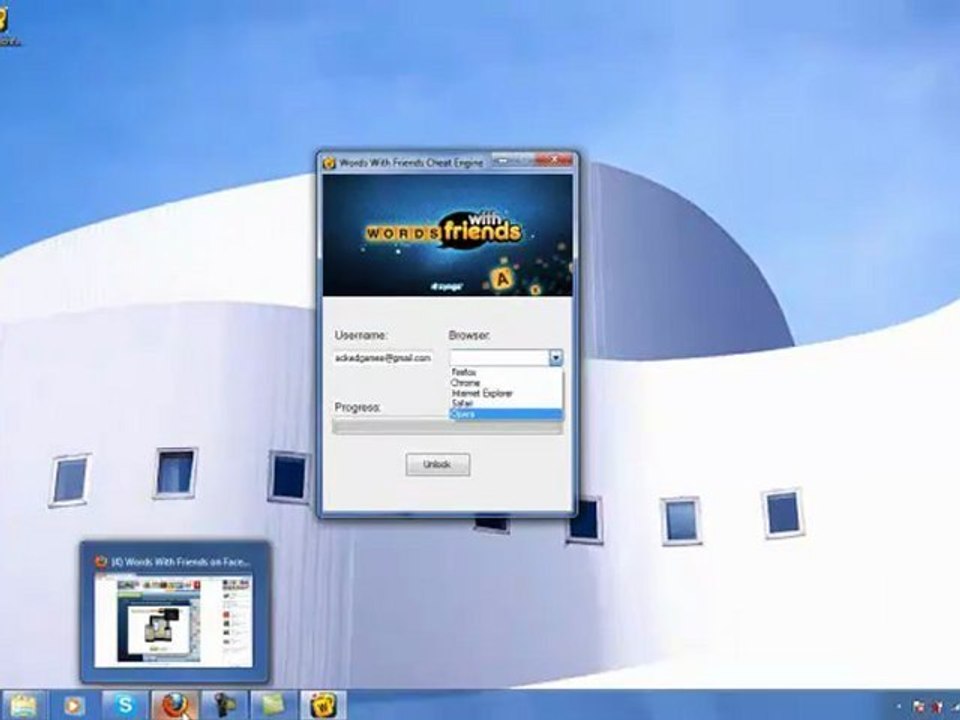Click the Browser combo box arrow
This screenshot has width=960, height=720.
pos(555,358)
